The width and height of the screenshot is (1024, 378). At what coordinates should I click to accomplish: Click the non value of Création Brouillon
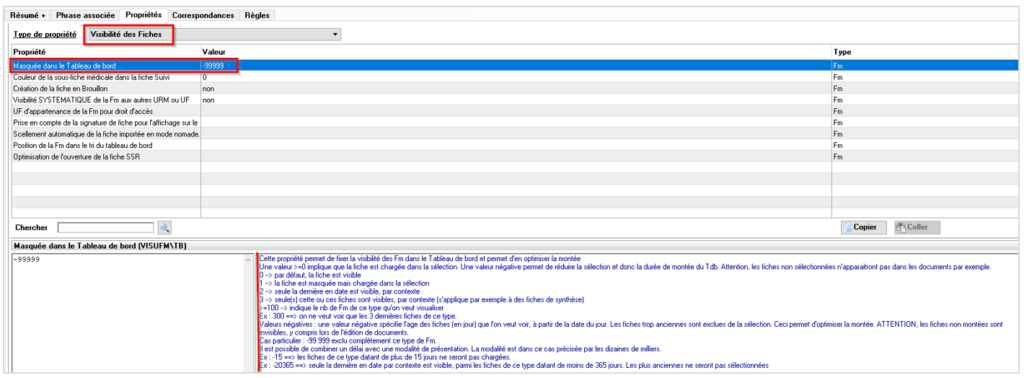point(516,88)
